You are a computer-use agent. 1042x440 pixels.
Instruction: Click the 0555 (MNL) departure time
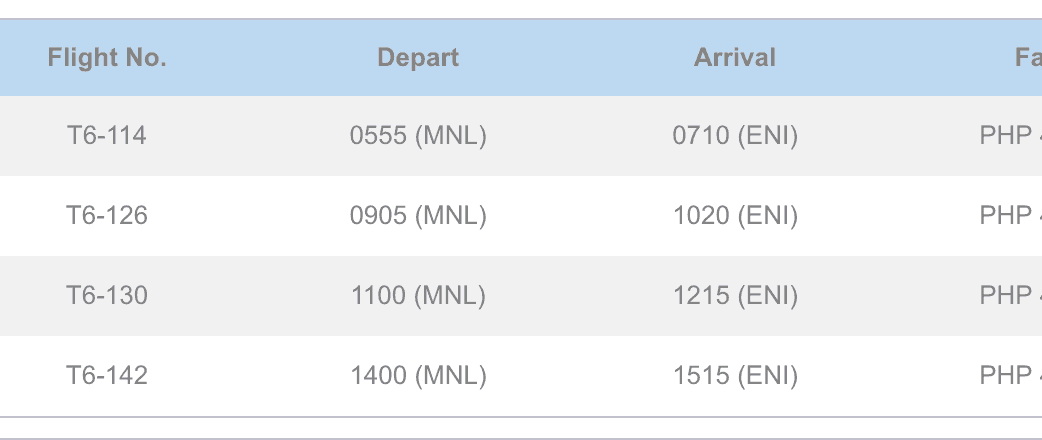pos(418,135)
